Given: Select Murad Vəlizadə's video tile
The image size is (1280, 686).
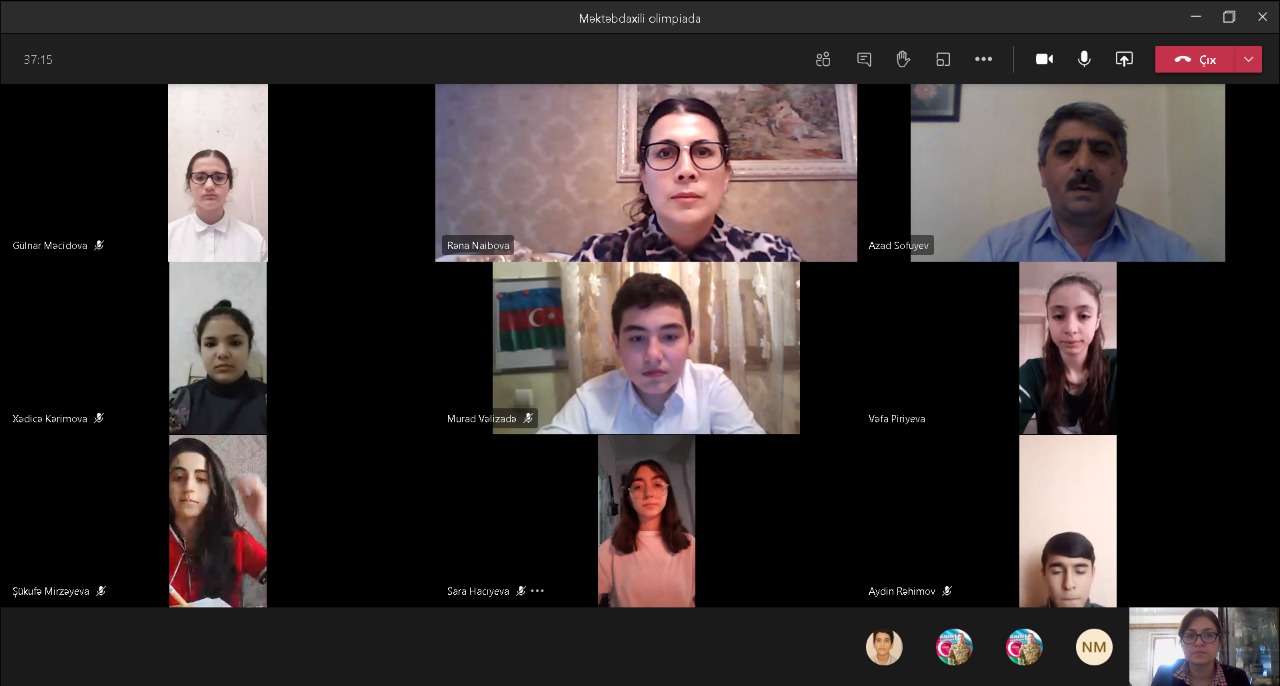Looking at the screenshot, I should (646, 348).
